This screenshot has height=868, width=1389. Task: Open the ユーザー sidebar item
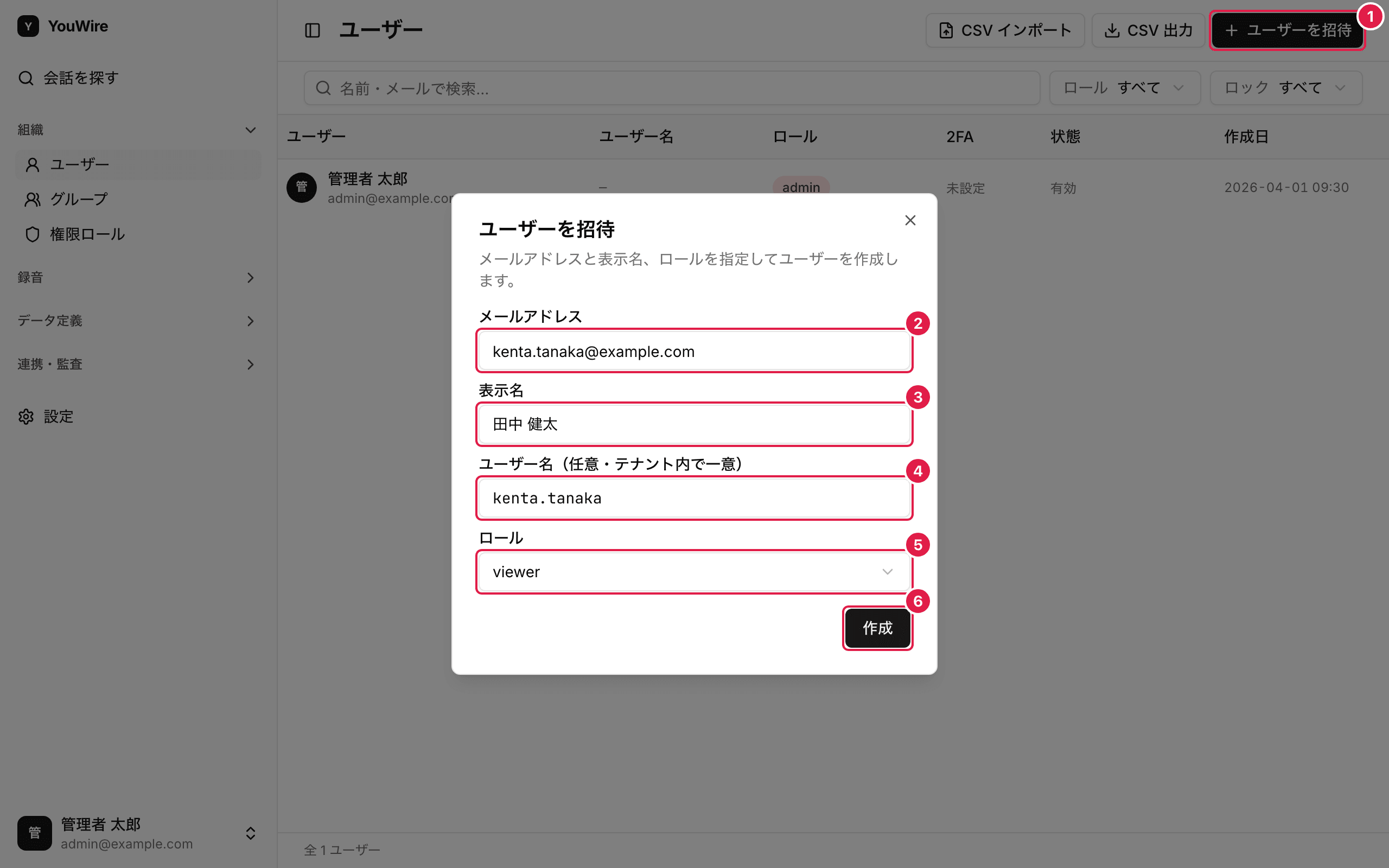pyautogui.click(x=138, y=165)
